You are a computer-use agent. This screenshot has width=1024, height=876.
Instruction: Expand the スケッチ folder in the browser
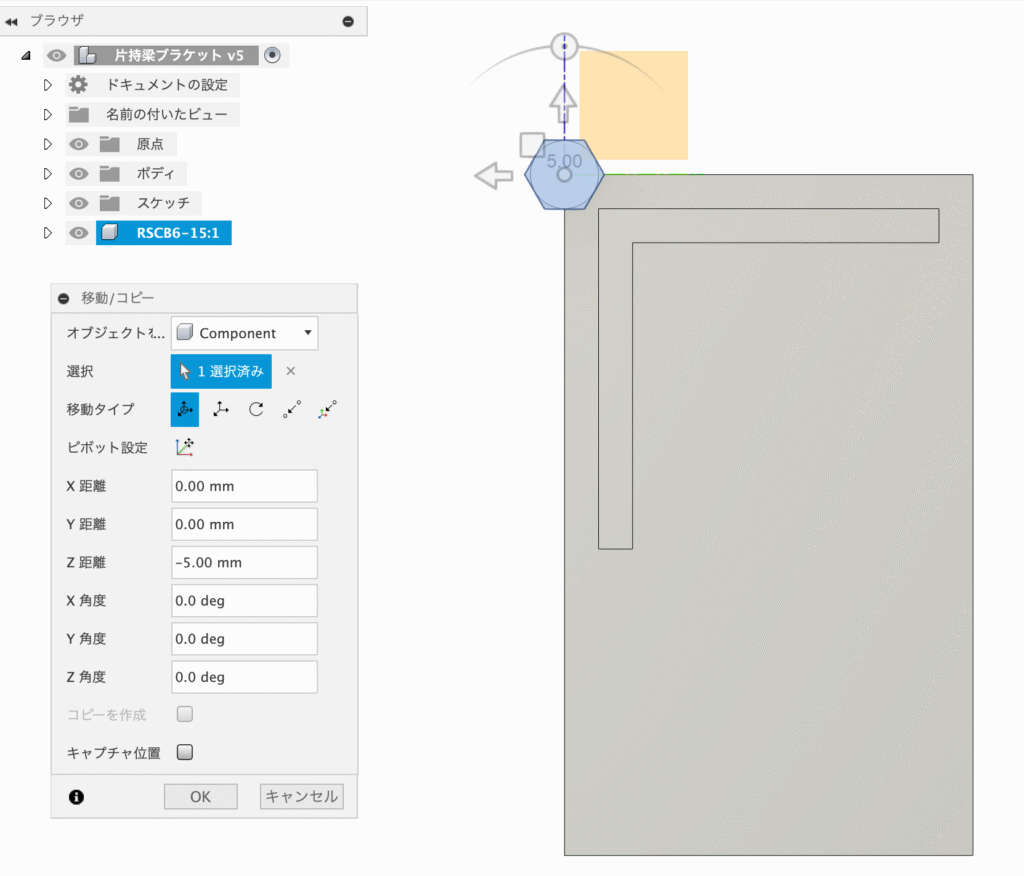47,204
